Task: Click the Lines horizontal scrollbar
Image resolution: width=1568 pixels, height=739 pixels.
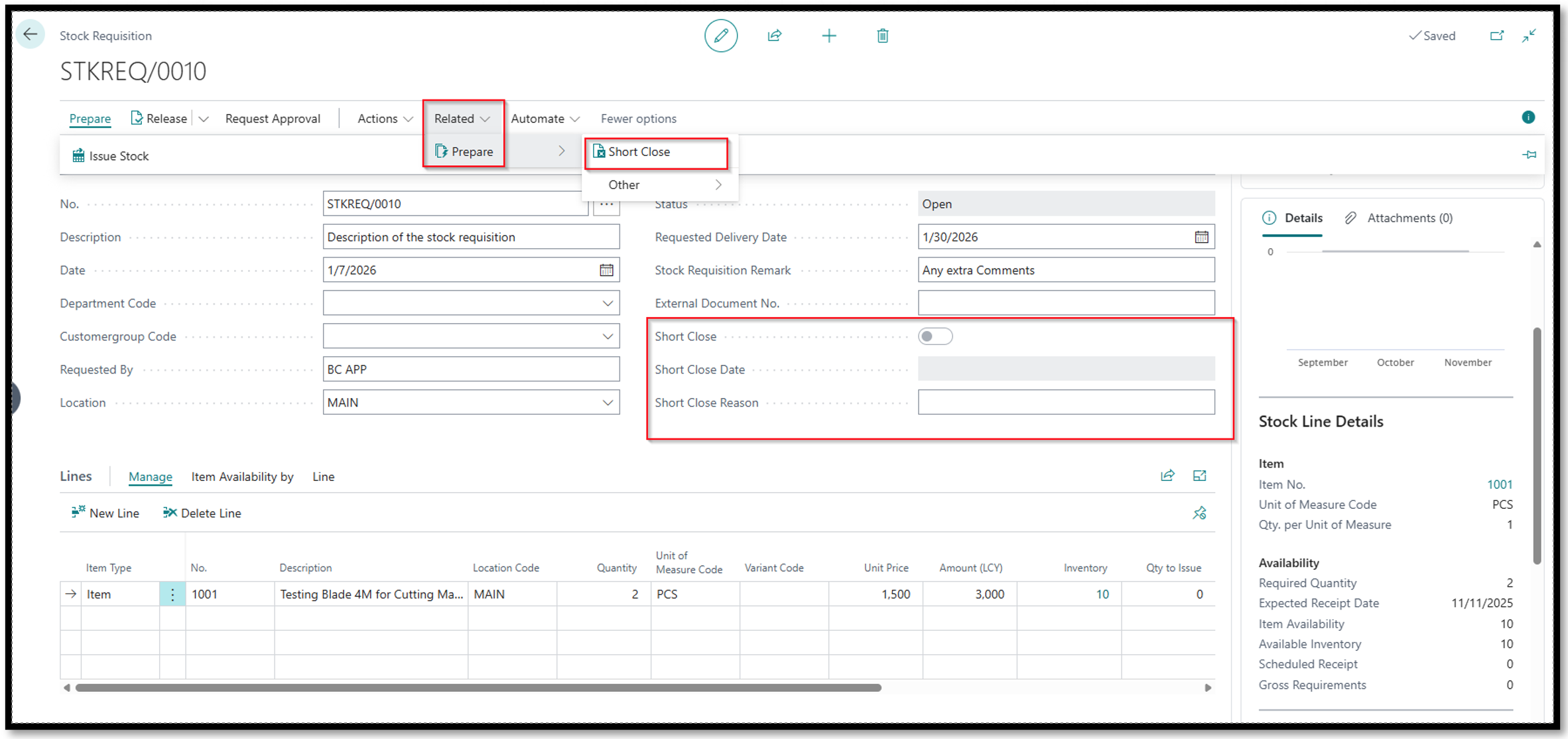Action: (x=478, y=688)
